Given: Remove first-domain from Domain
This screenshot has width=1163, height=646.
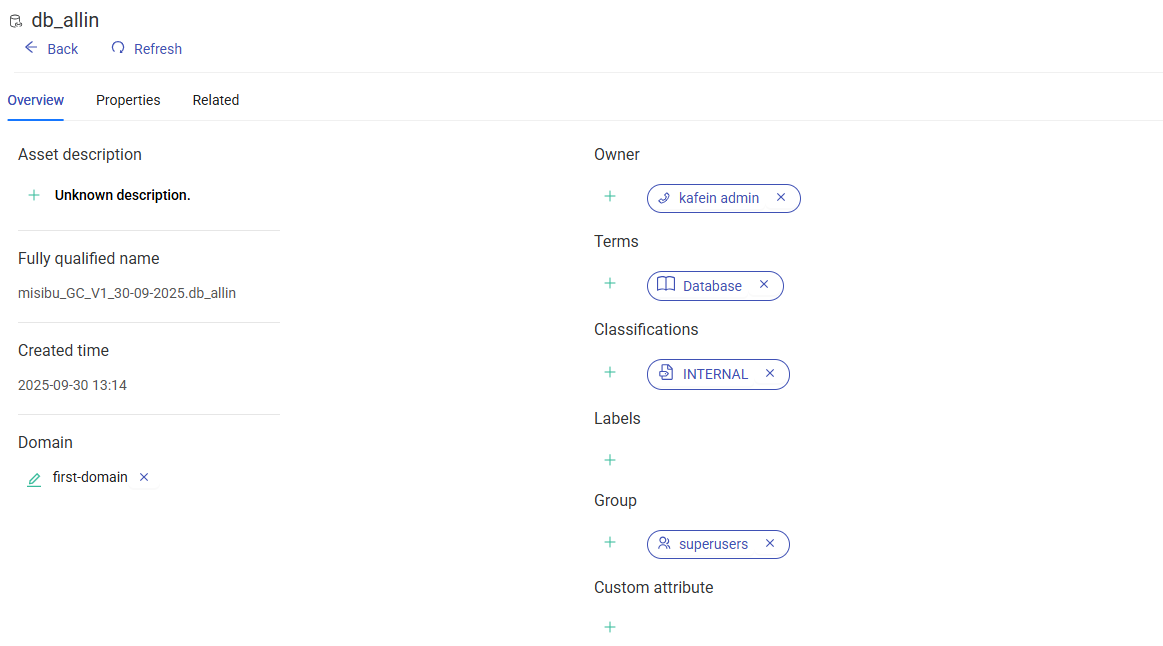Looking at the screenshot, I should click(x=144, y=477).
